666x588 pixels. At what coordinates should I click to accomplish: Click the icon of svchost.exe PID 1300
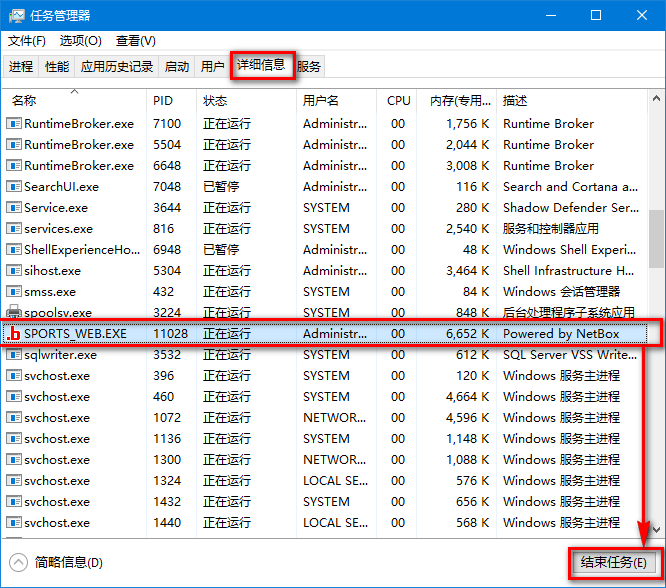pyautogui.click(x=14, y=459)
